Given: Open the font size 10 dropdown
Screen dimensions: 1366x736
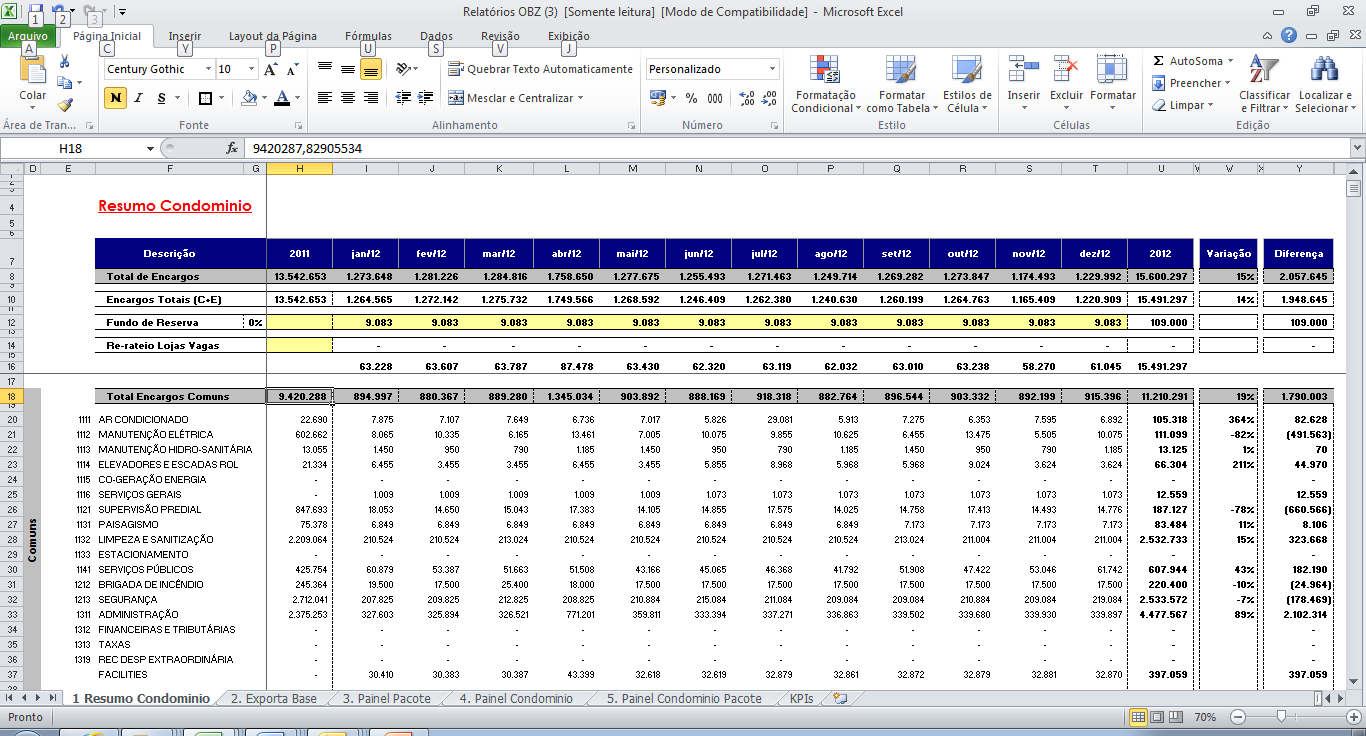Looking at the screenshot, I should coord(250,69).
